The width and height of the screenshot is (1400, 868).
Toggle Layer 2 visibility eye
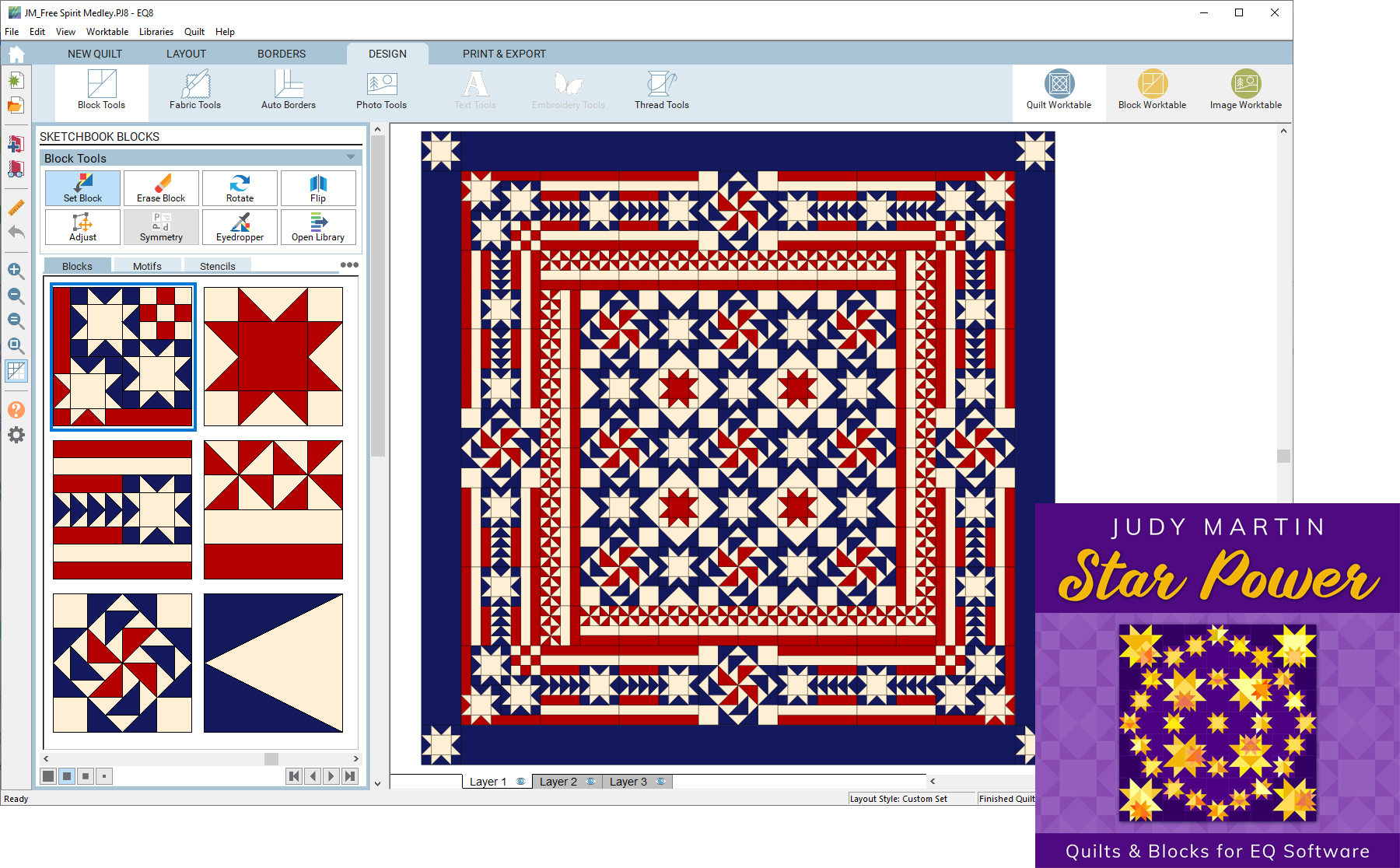point(590,782)
